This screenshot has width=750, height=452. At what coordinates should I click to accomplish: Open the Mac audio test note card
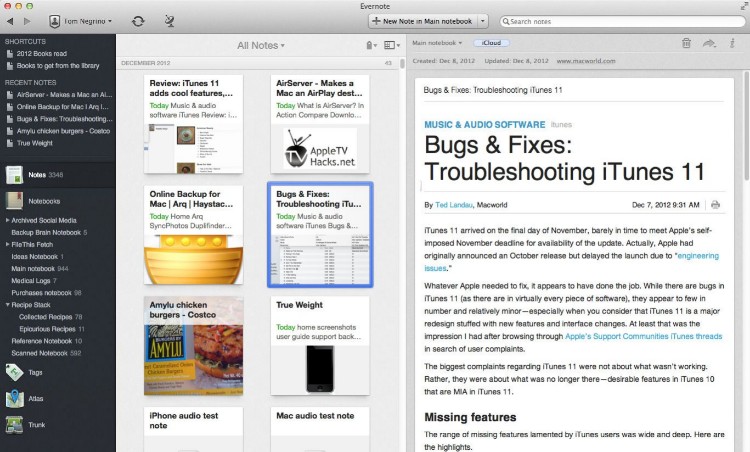[x=320, y=429]
